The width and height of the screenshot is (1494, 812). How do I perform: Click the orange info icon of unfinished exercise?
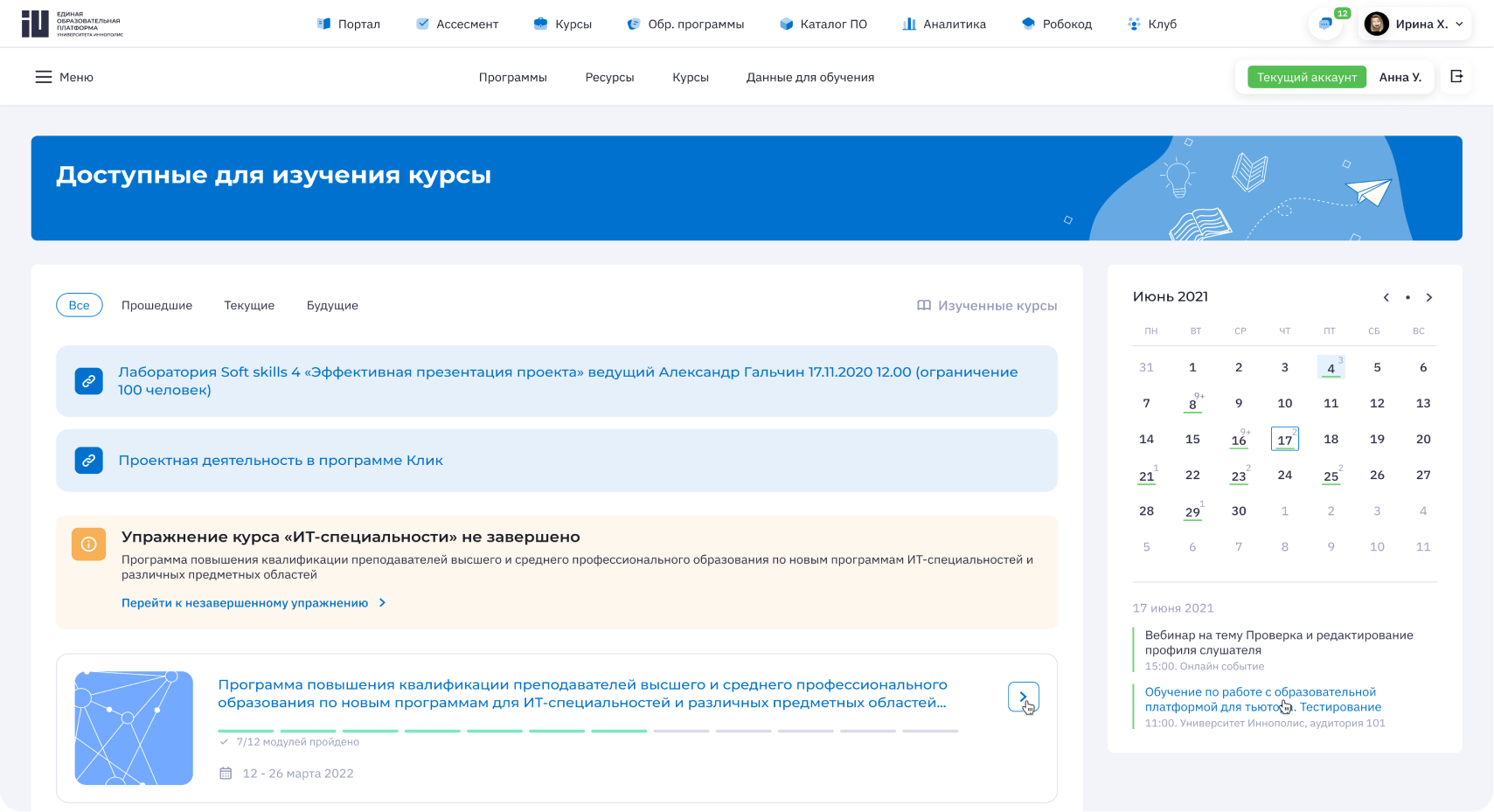click(x=88, y=544)
